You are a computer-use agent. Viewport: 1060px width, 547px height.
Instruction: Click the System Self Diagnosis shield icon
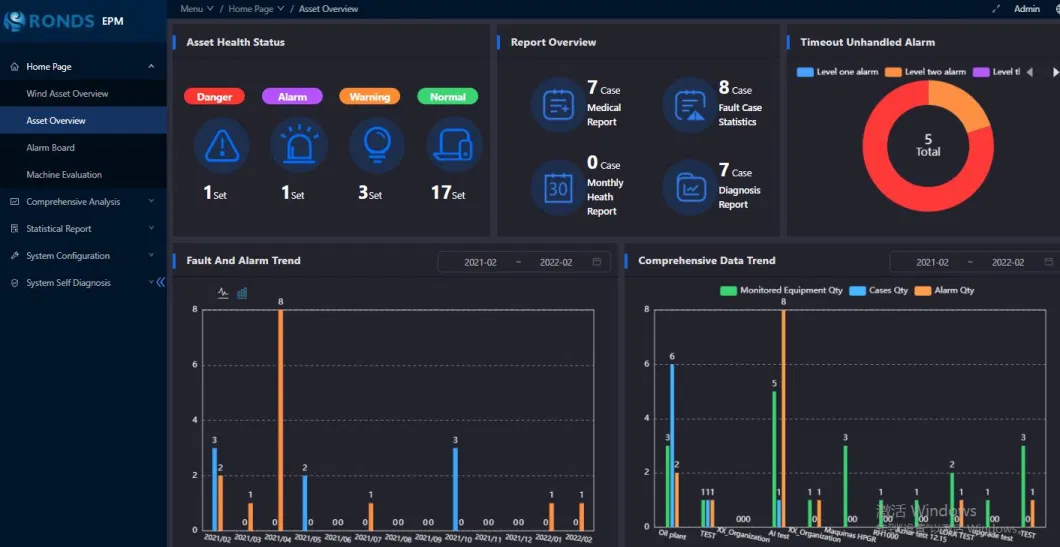[x=14, y=283]
